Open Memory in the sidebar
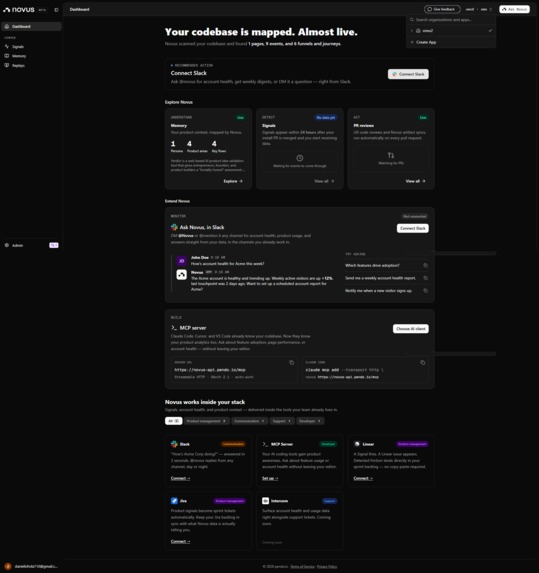The height and width of the screenshot is (573, 539). click(31, 56)
